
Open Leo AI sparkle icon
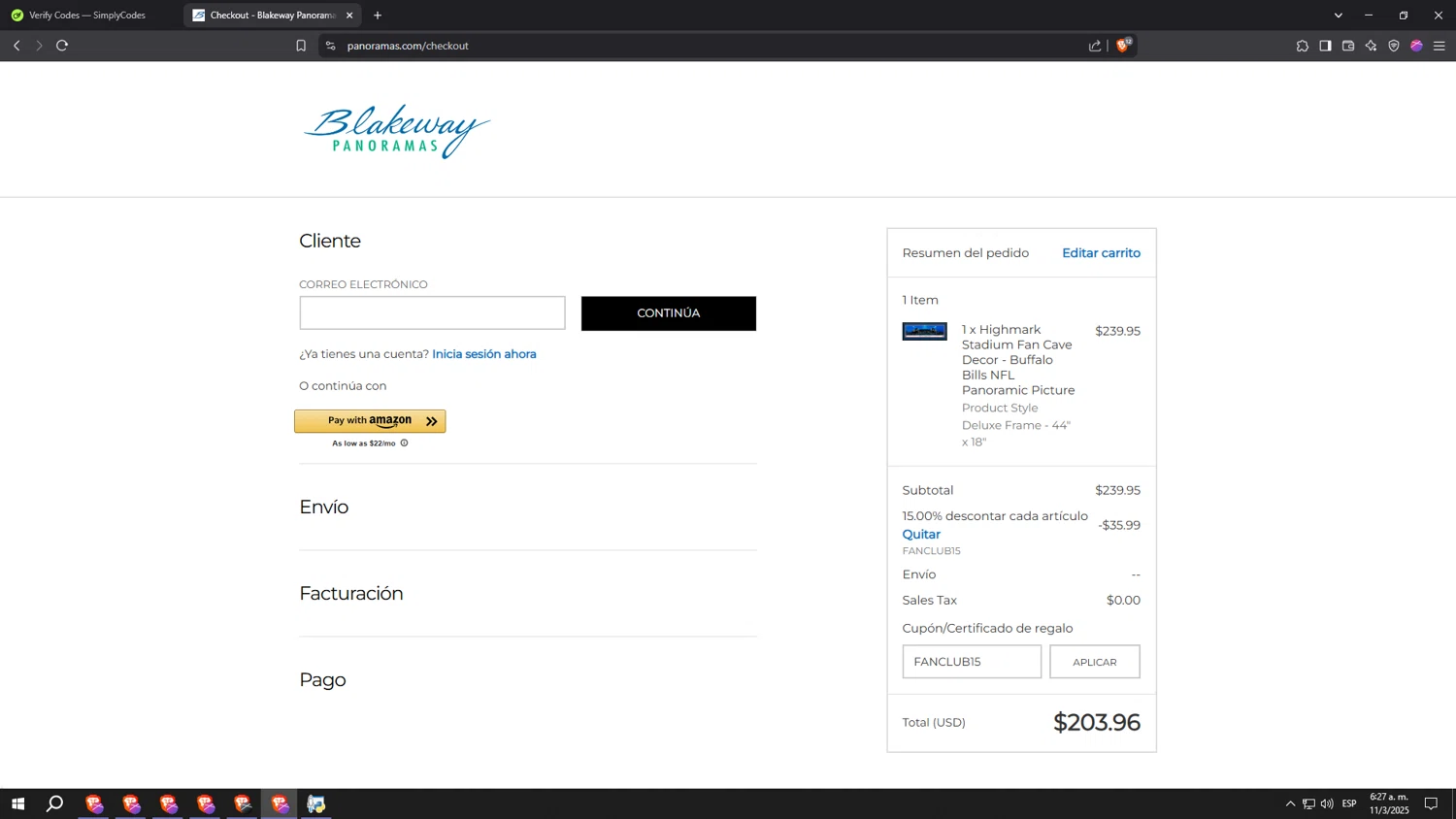(x=1371, y=46)
